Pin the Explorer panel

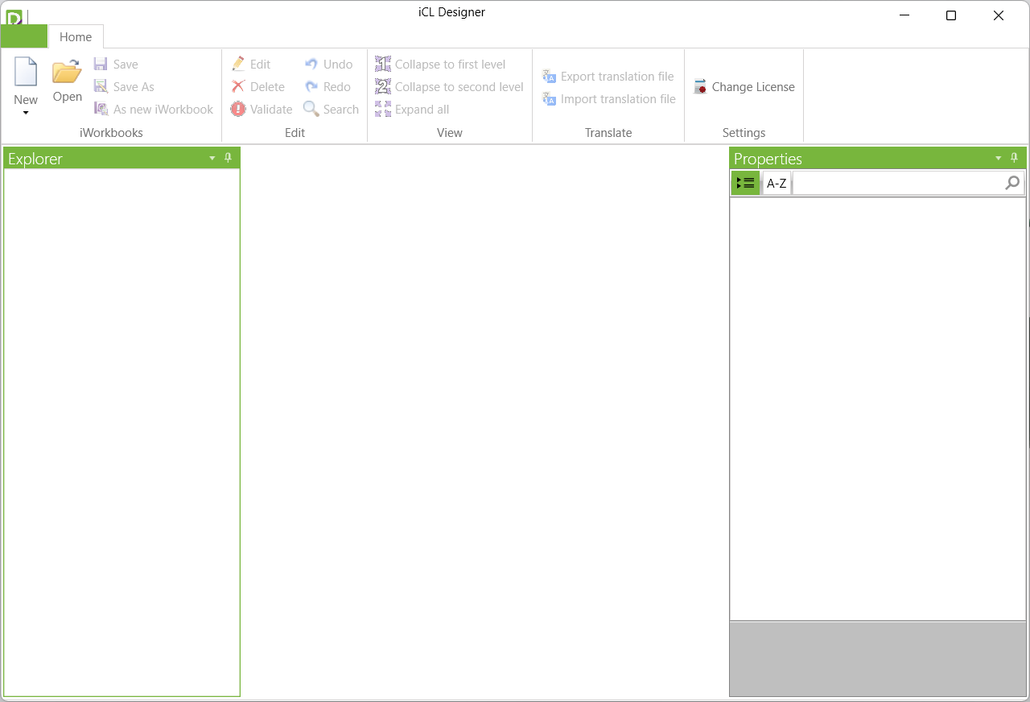click(x=227, y=158)
